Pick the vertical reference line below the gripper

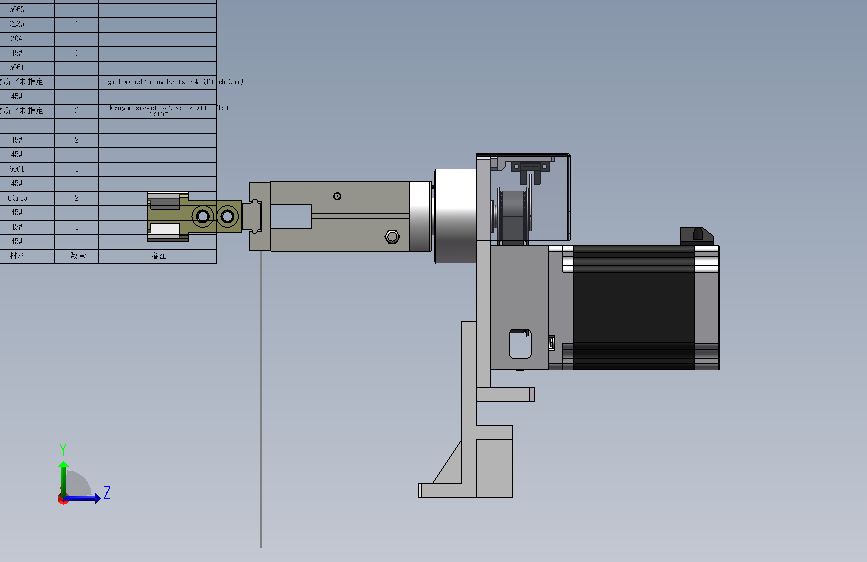click(x=261, y=399)
